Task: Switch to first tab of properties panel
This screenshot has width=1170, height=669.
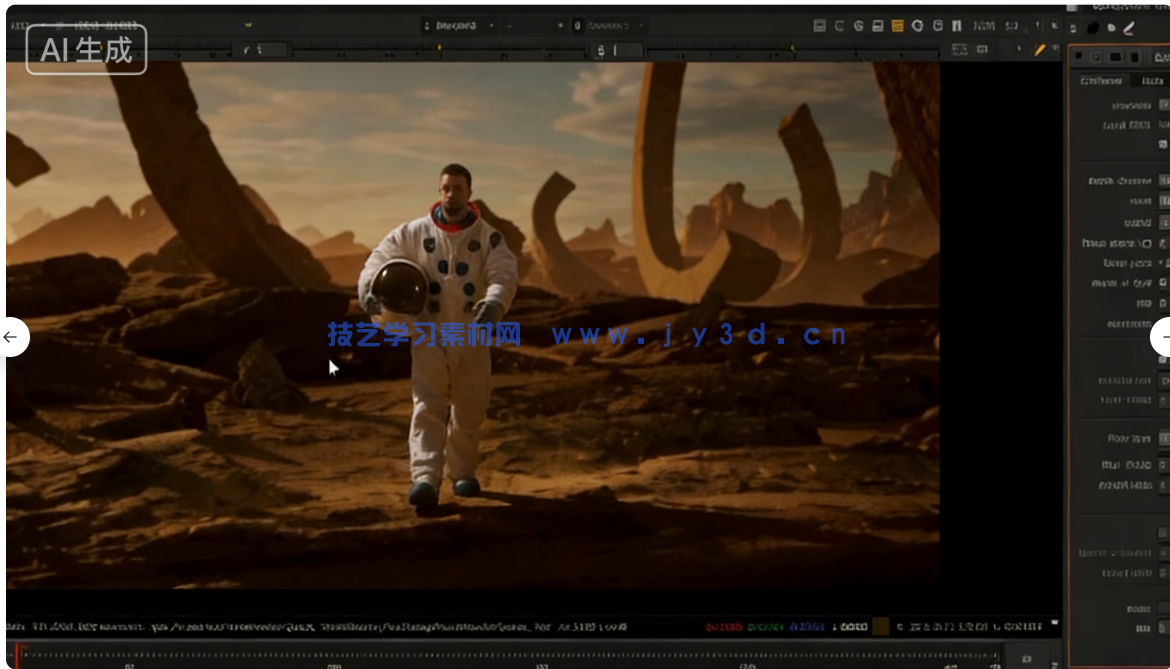Action: 1102,81
